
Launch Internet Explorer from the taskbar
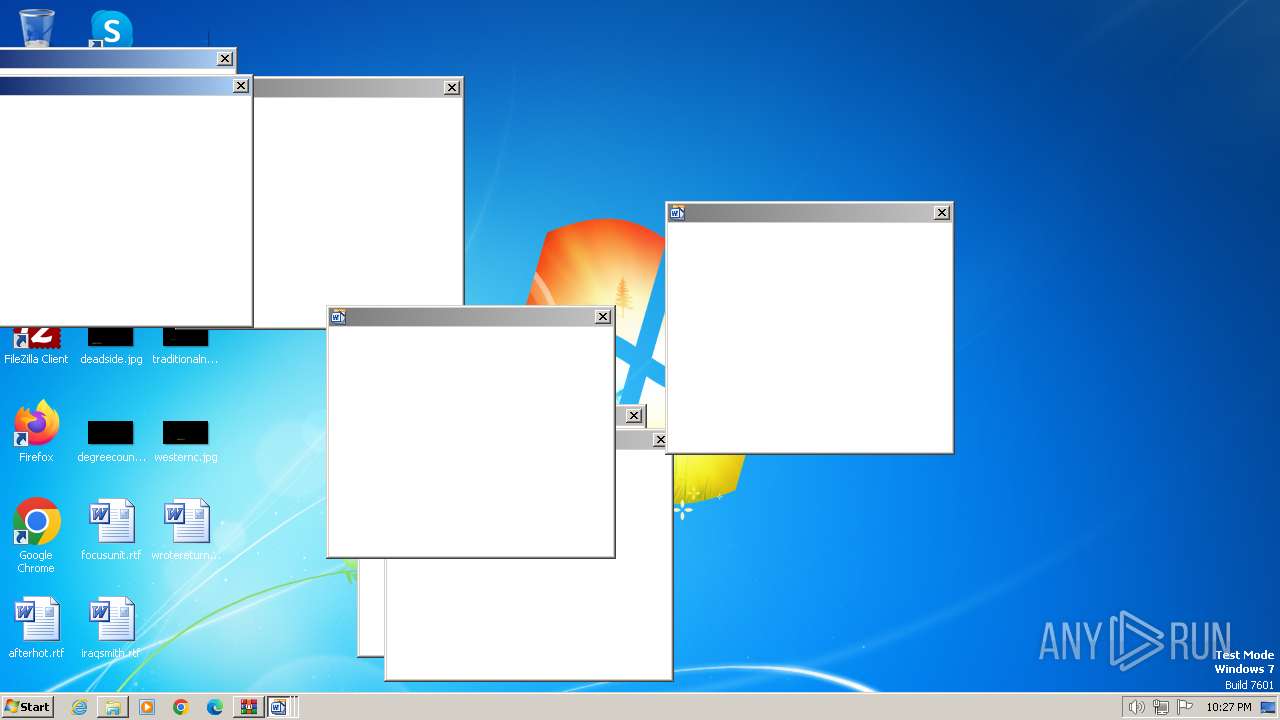point(79,707)
